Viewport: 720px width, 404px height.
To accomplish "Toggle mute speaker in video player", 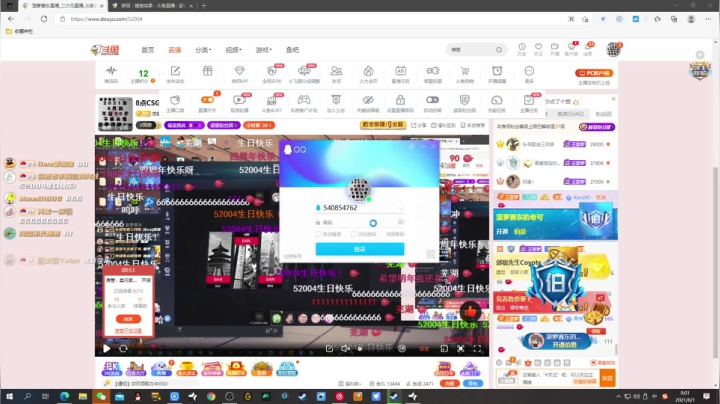I will (x=345, y=349).
